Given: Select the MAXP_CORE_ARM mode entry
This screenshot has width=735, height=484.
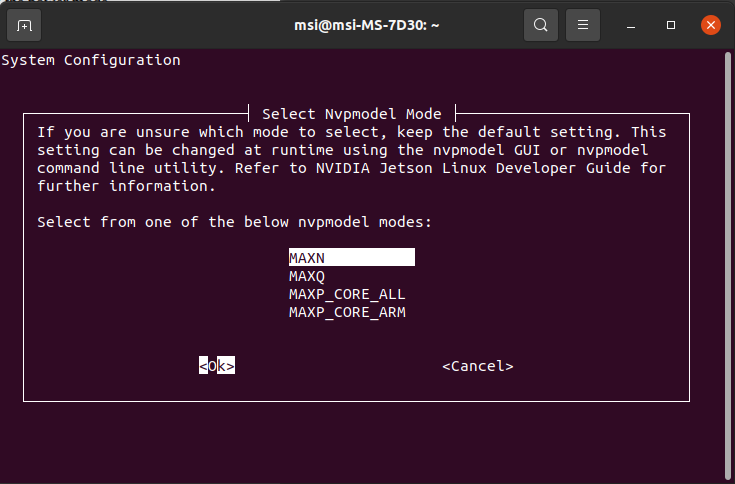Looking at the screenshot, I should (347, 312).
